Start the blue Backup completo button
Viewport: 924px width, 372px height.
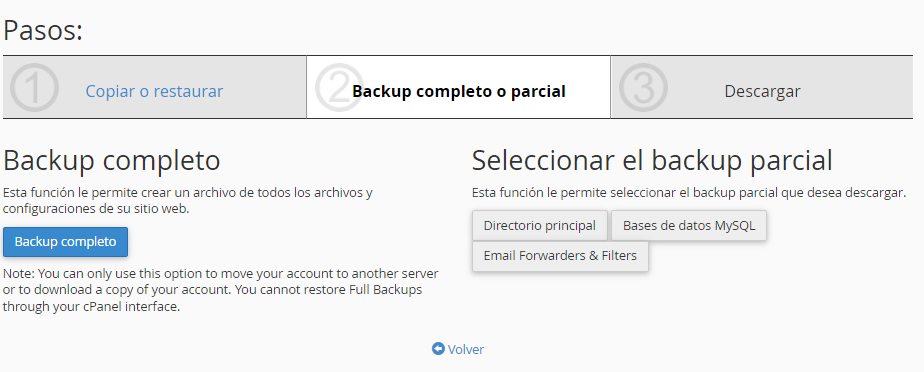click(x=65, y=242)
